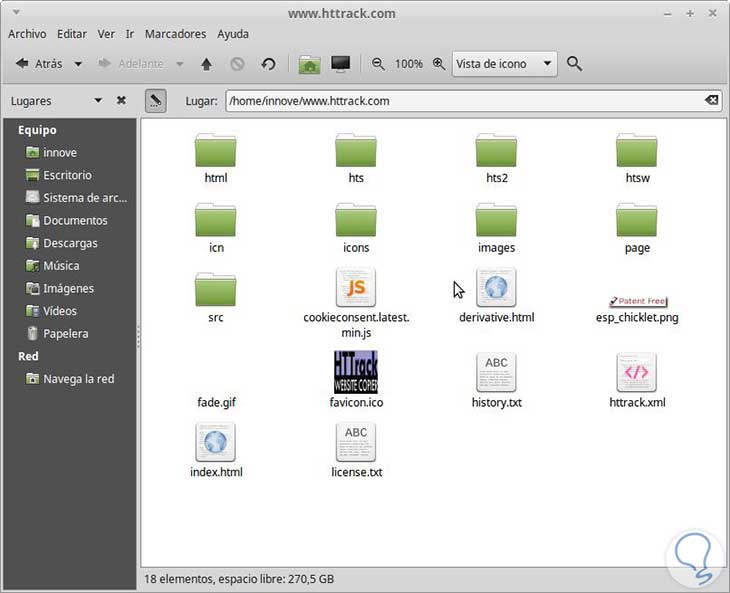This screenshot has width=730, height=593.
Task: Click the search magnifier icon
Action: click(x=574, y=64)
